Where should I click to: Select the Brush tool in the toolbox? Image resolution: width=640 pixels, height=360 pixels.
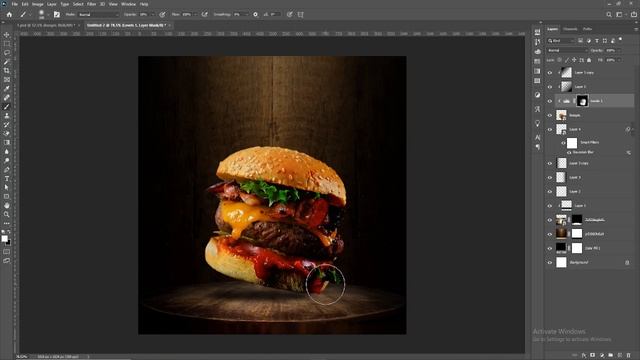[x=7, y=107]
